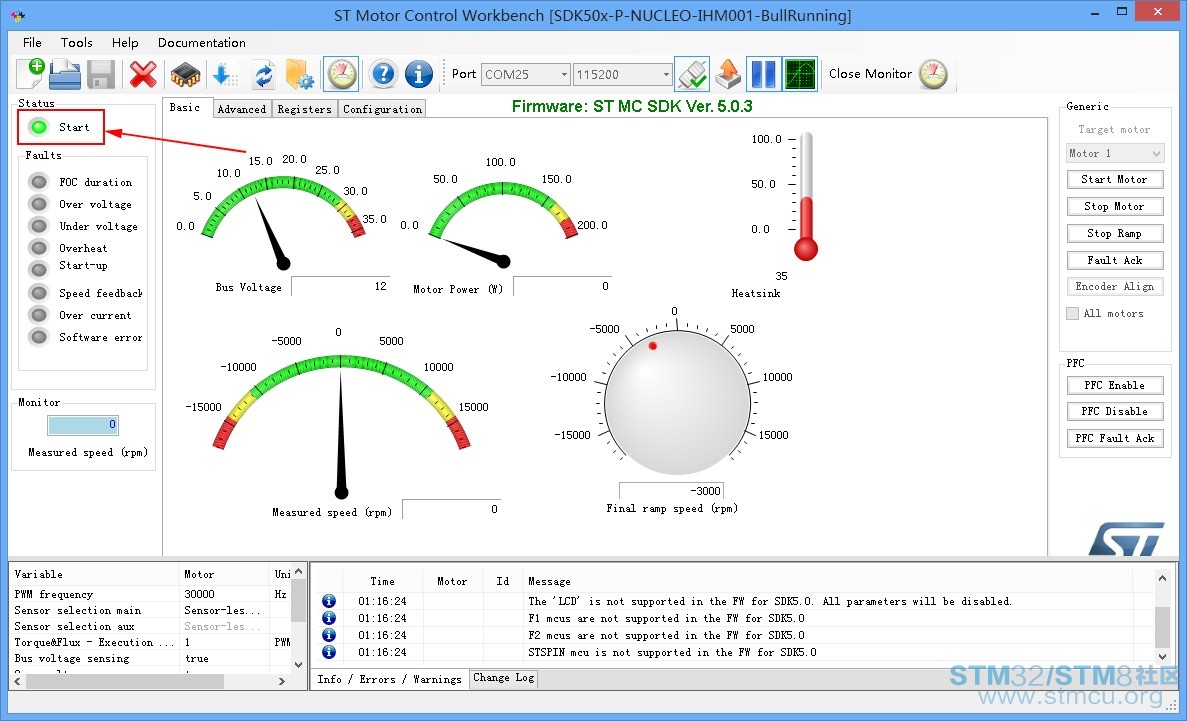This screenshot has width=1187, height=721.
Task: Click the Speed feedback fault indicator
Action: click(39, 292)
